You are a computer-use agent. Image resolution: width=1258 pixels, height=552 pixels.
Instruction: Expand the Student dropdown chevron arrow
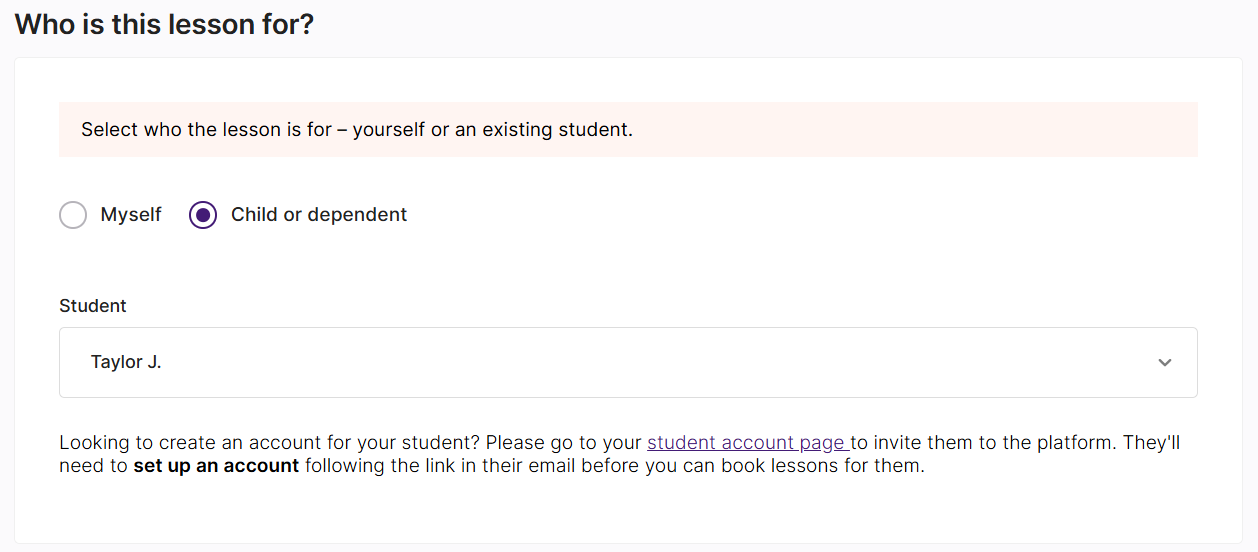[x=1164, y=363]
